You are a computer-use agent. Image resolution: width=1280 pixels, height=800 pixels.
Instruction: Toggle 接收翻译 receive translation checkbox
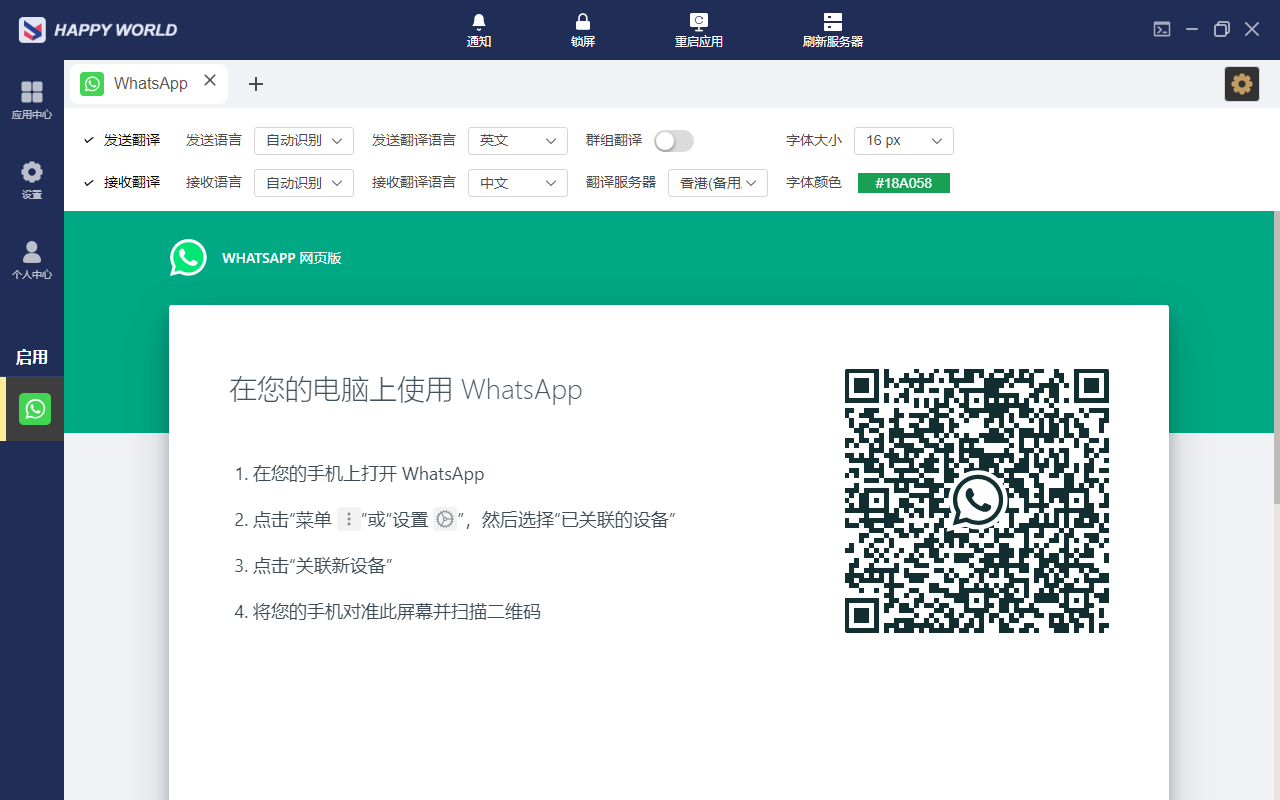pyautogui.click(x=89, y=183)
